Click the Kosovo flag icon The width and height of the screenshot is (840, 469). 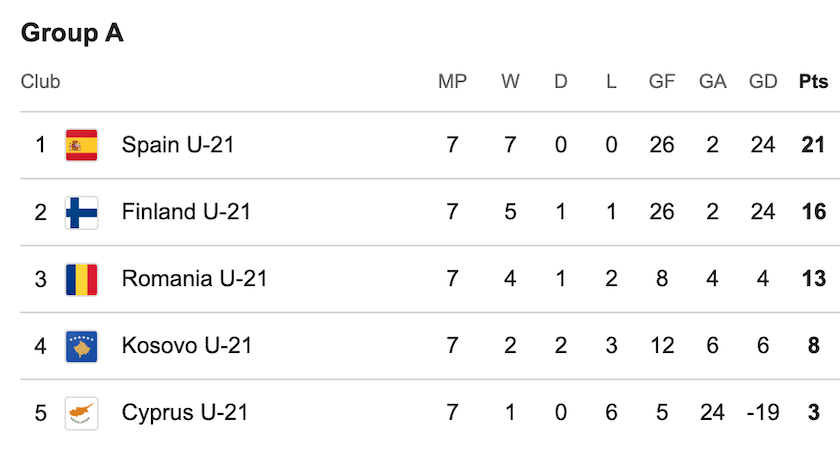point(81,346)
